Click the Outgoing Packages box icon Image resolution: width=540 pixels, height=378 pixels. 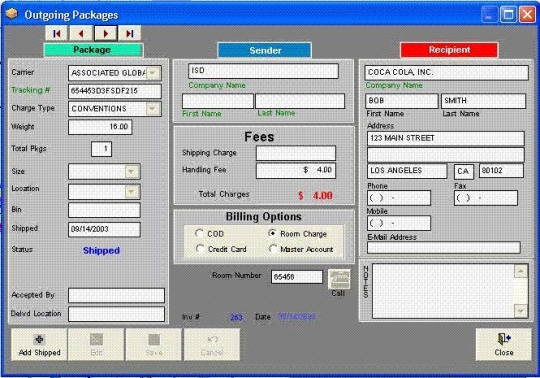point(11,14)
